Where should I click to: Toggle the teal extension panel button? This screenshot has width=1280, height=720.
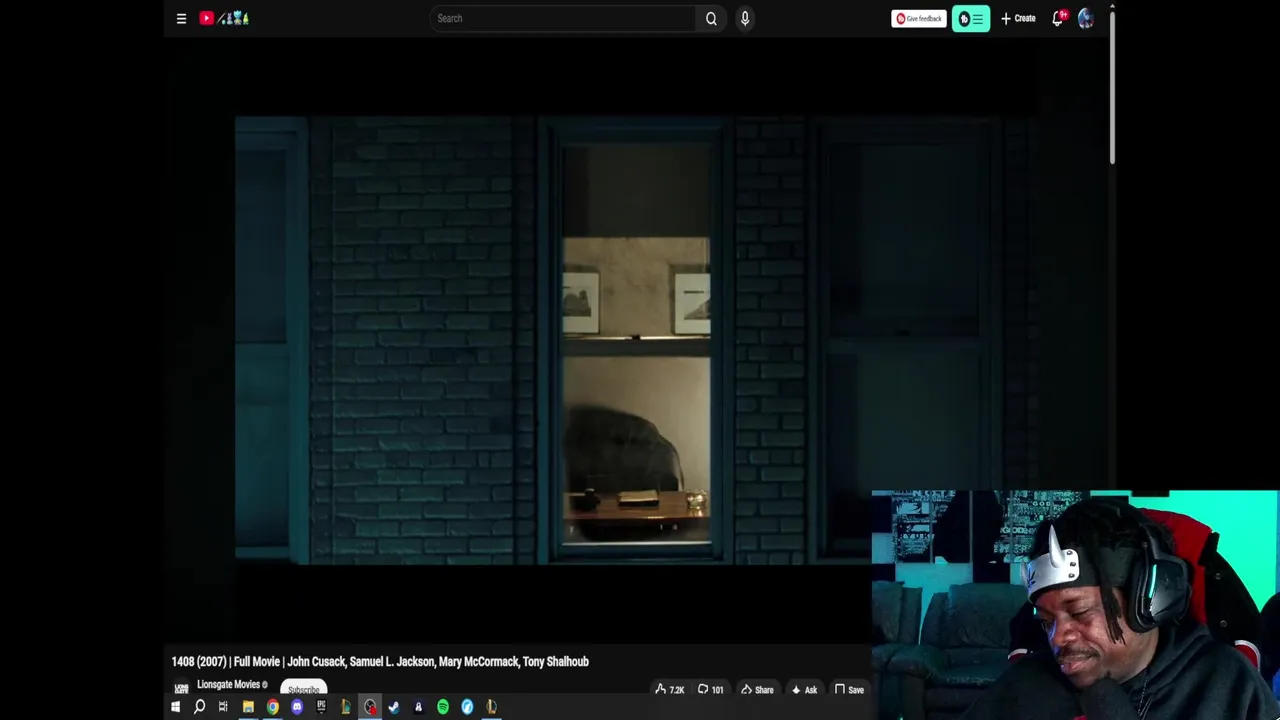point(971,18)
